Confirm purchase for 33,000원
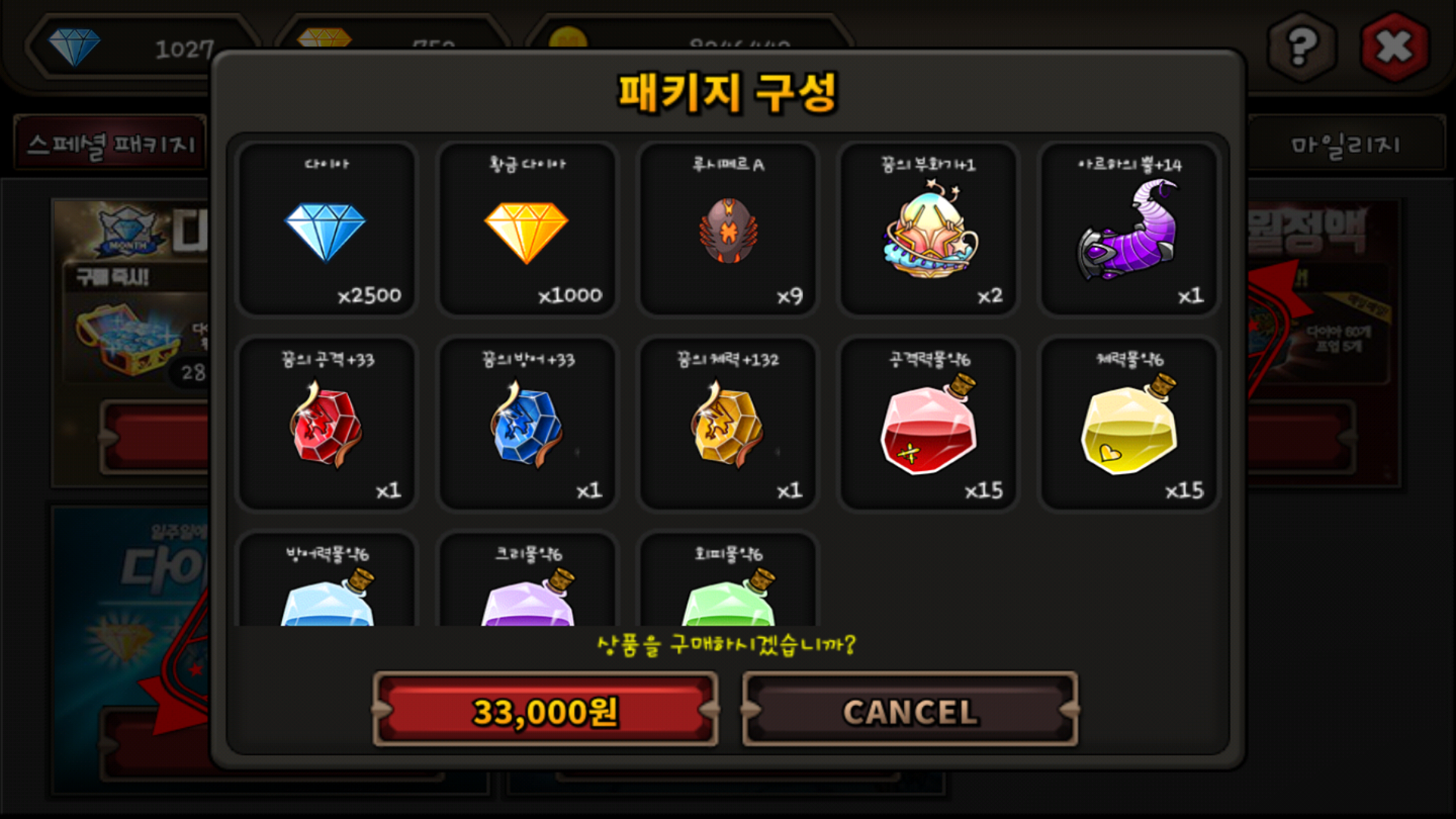Screen dimensions: 1456x819 click(x=545, y=710)
